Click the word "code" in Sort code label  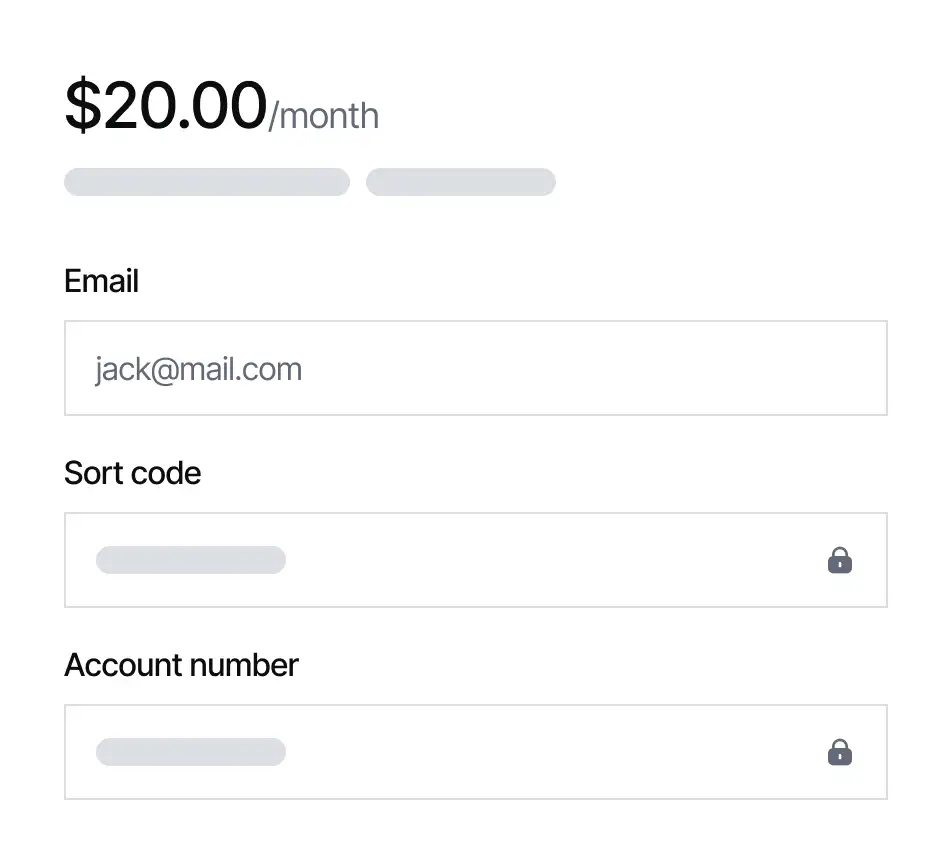171,473
